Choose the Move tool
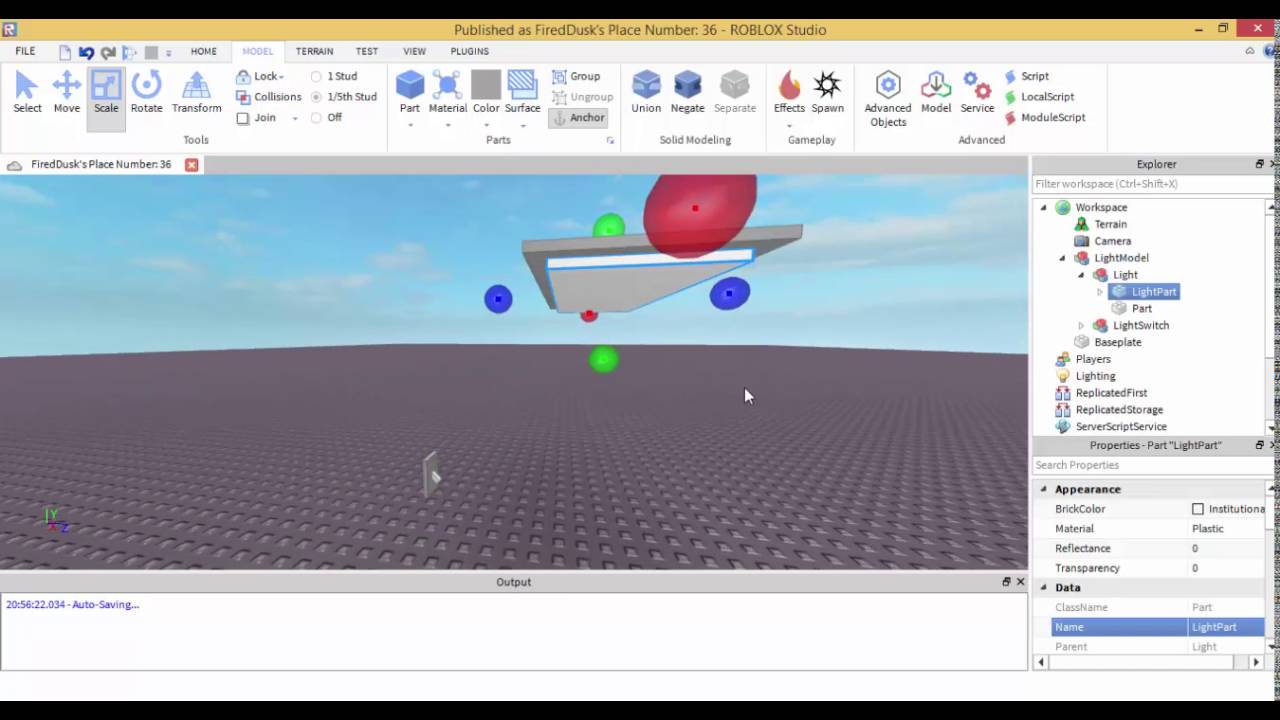The image size is (1280, 720). pos(67,92)
